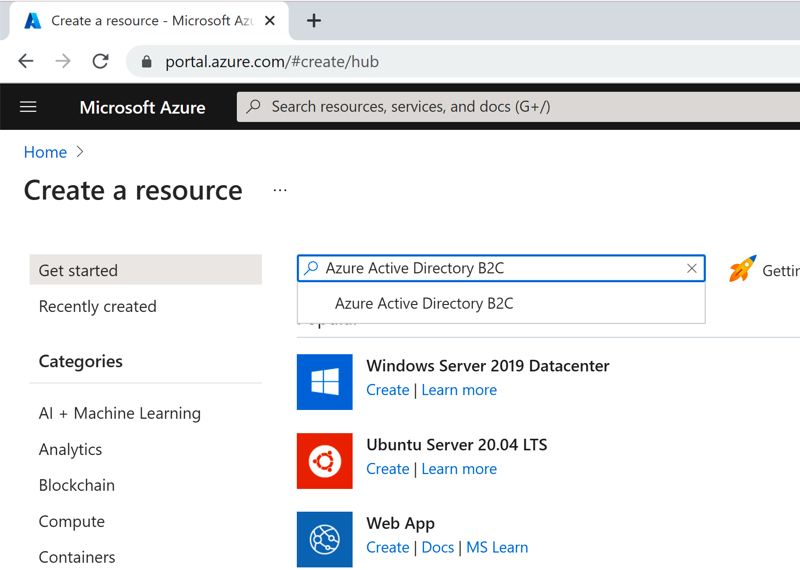Select Blockchain category

(77, 485)
